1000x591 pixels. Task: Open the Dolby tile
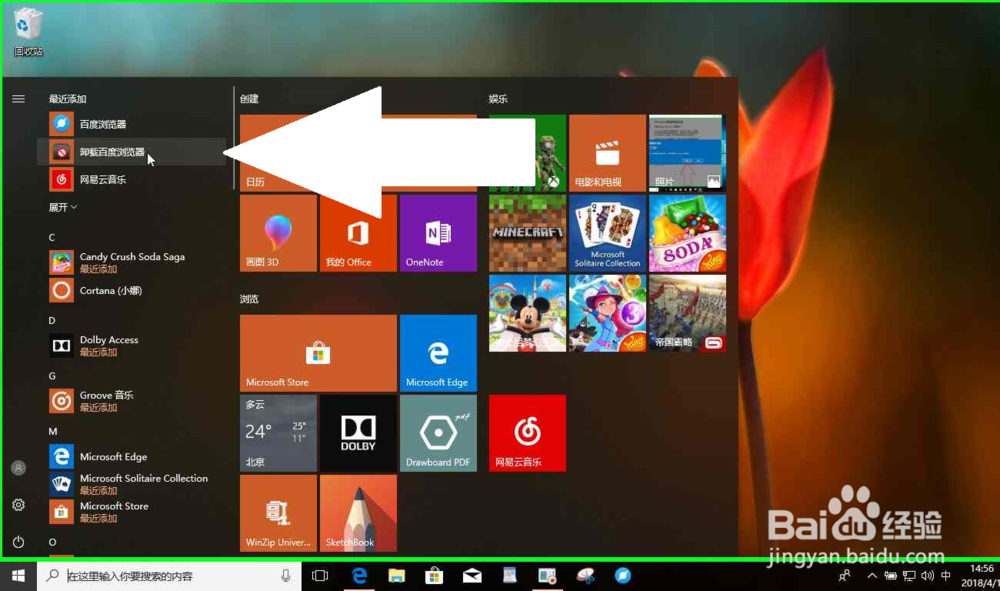[358, 433]
